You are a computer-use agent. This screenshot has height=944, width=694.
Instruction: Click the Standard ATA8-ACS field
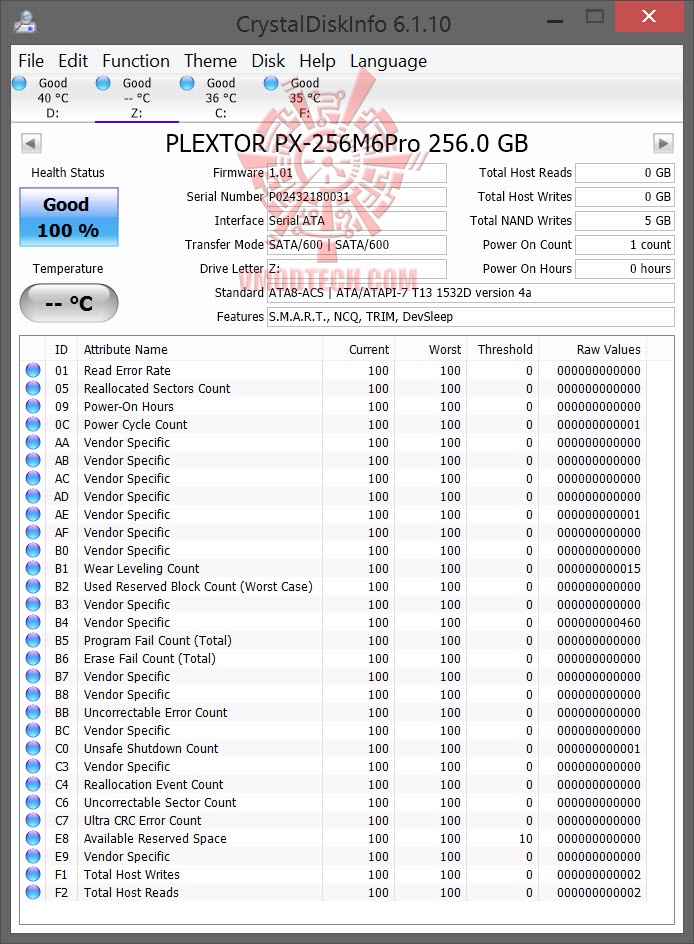tap(470, 293)
